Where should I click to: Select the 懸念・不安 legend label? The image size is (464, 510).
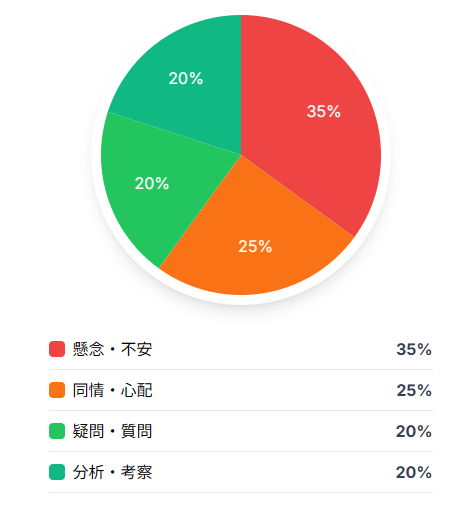pos(112,349)
